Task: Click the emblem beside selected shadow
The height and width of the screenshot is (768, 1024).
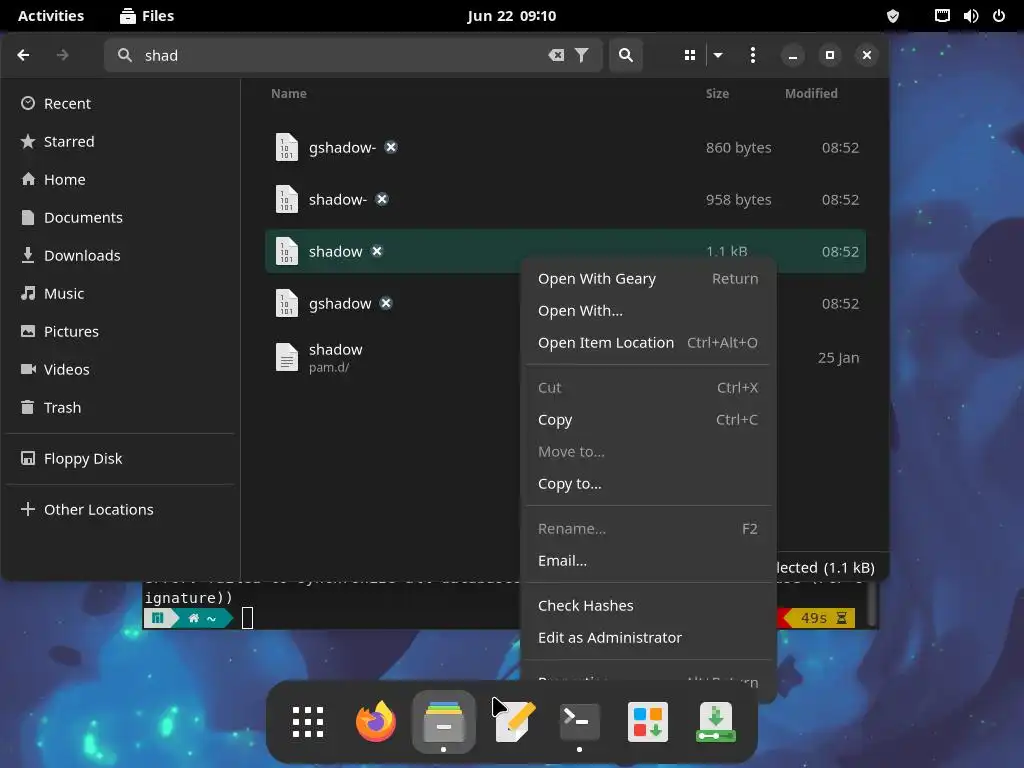Action: pyautogui.click(x=377, y=251)
